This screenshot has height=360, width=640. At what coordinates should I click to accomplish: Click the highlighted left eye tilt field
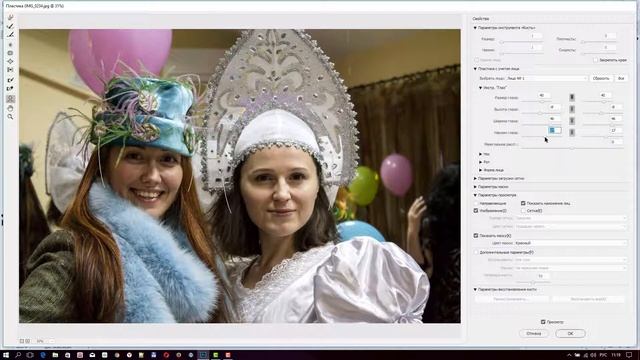pyautogui.click(x=554, y=130)
